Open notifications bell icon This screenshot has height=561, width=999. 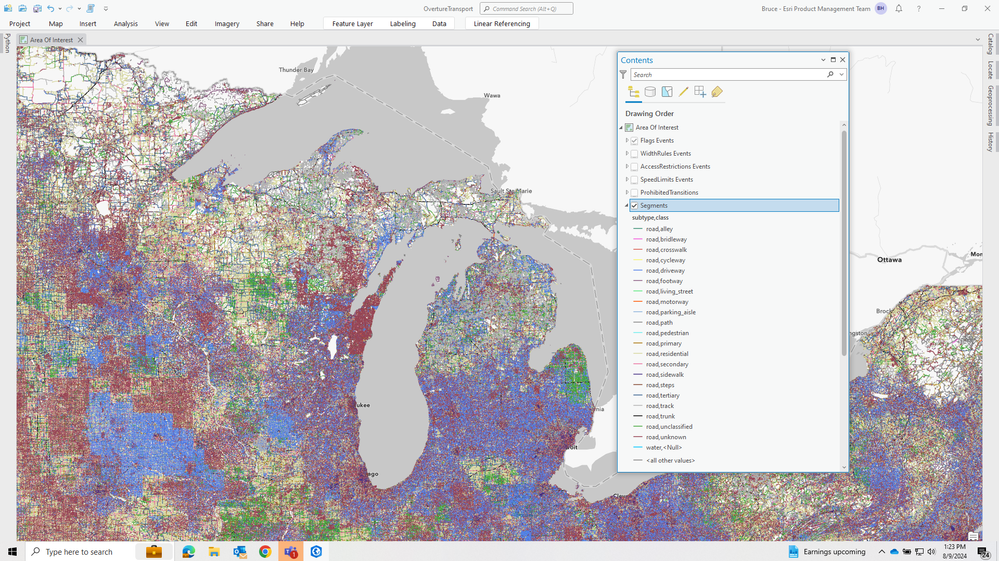point(898,8)
